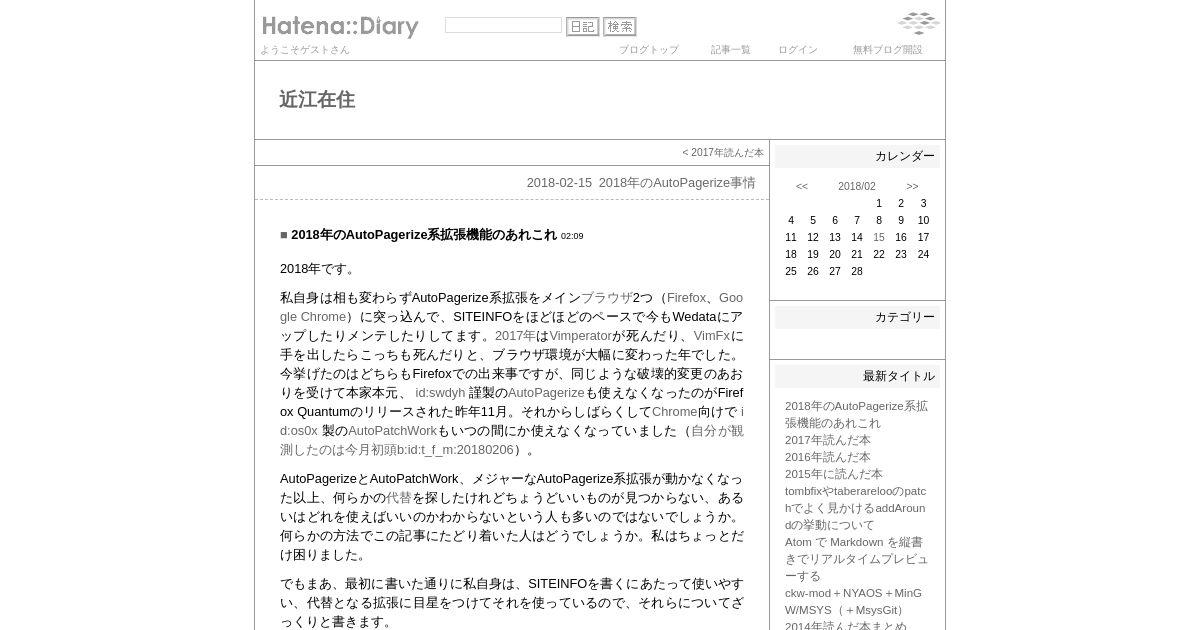This screenshot has height=630, width=1200.
Task: Open 無料ブログ開設 in header menu
Action: click(888, 50)
